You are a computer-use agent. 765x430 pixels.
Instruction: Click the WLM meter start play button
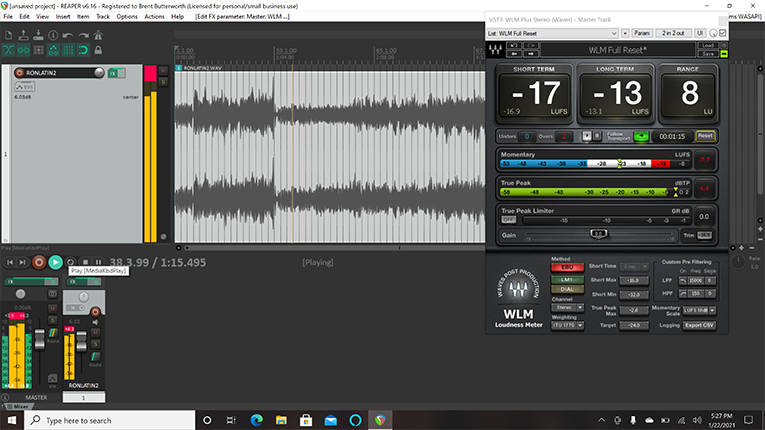587,136
